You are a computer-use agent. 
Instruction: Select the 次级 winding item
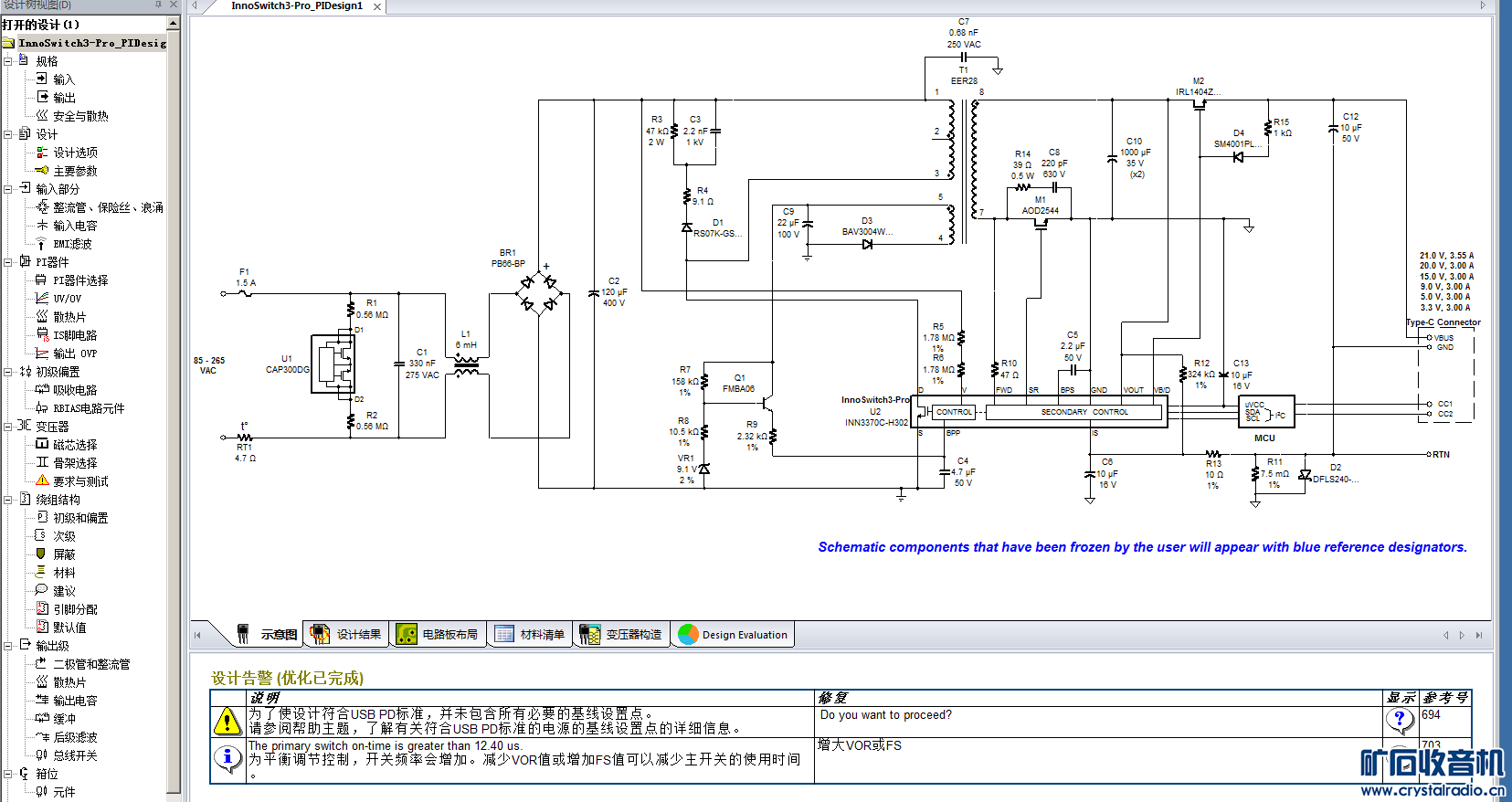point(64,536)
